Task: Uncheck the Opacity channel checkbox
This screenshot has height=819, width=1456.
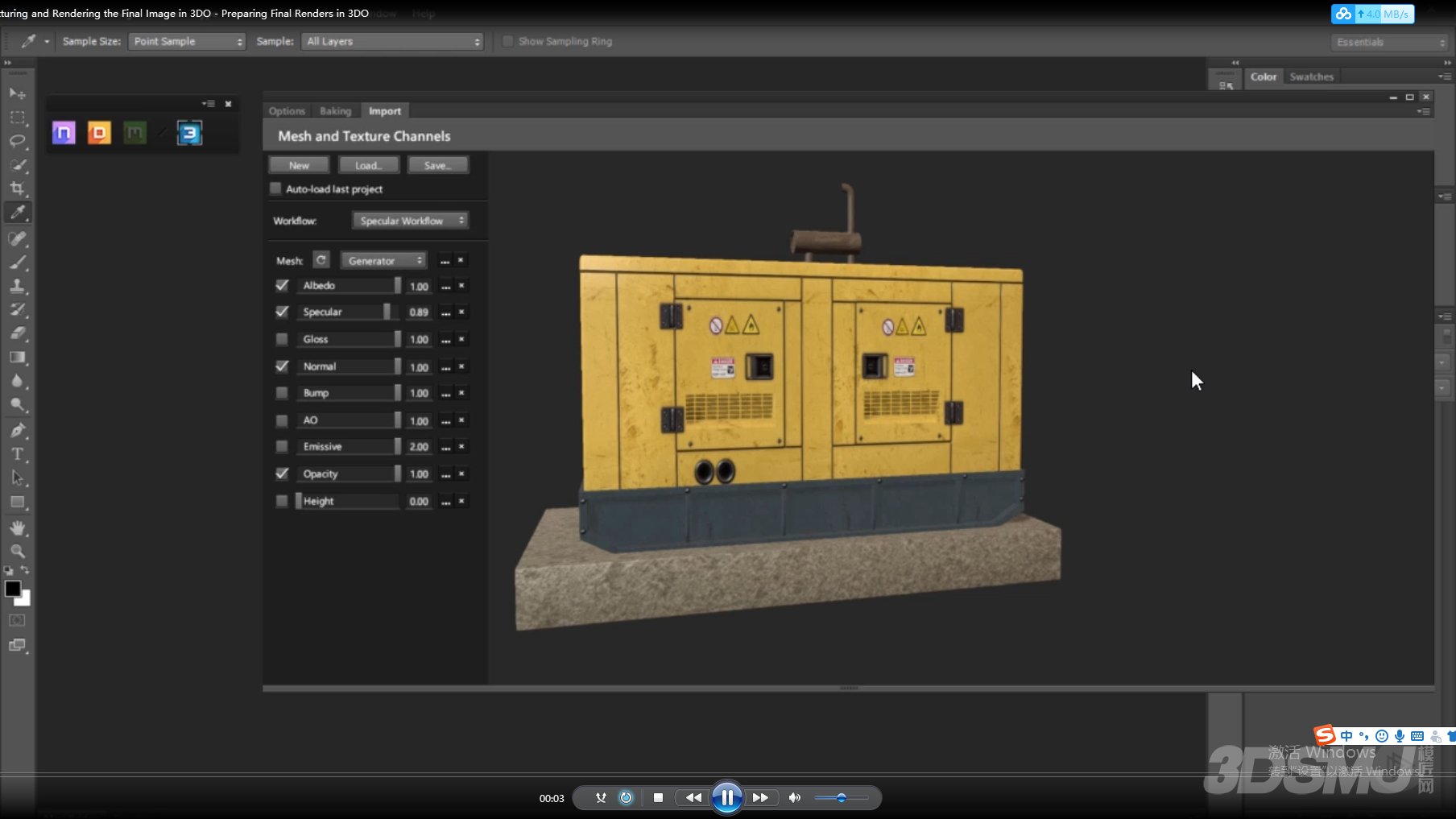Action: 282,474
